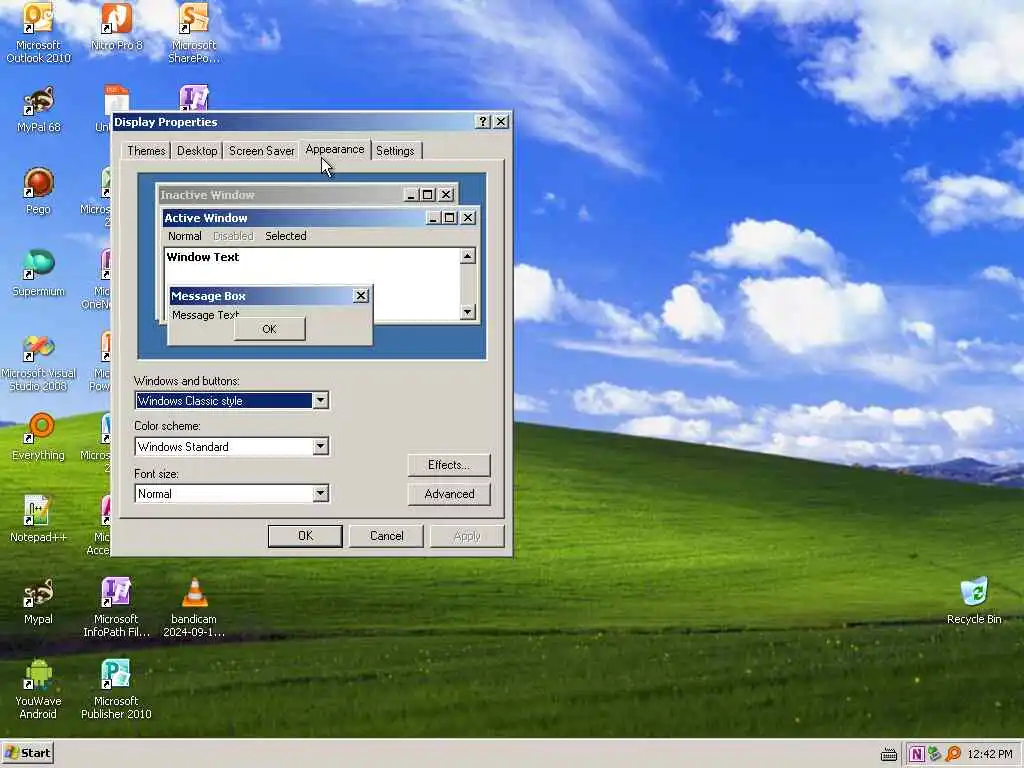Click Disabled menu item in preview window

[232, 236]
